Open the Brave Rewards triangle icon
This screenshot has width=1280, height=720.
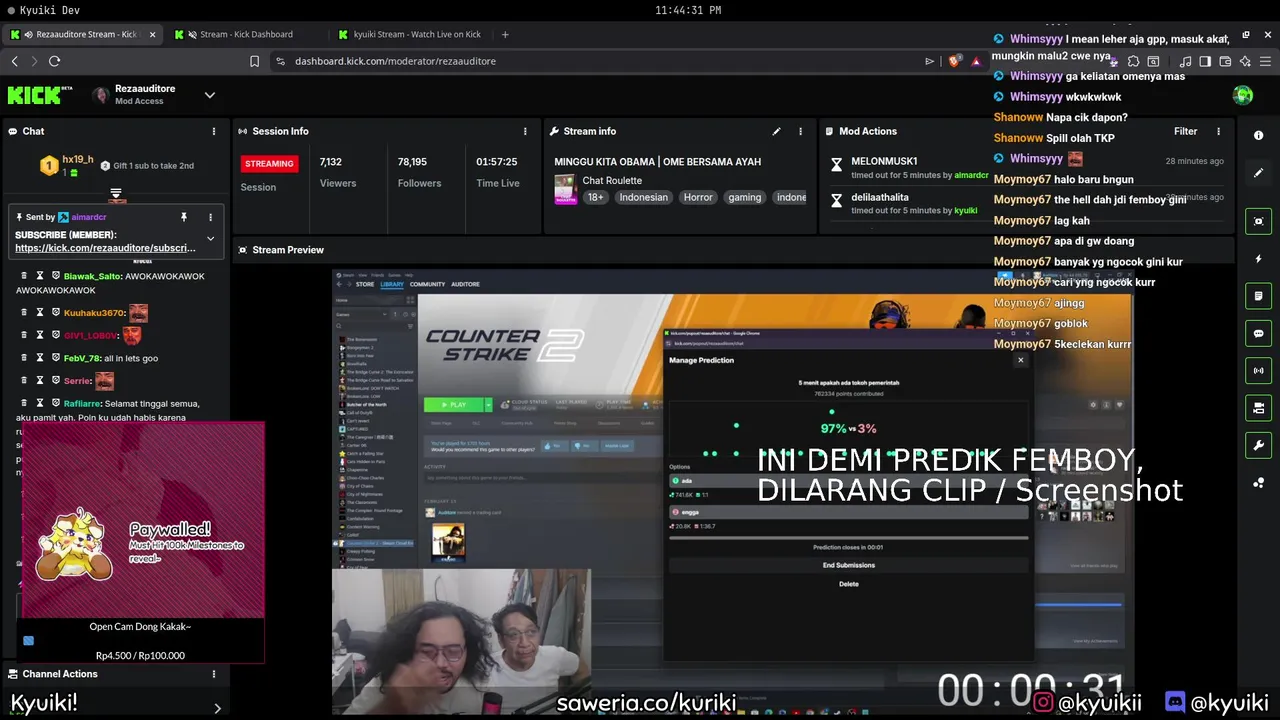pyautogui.click(x=976, y=61)
